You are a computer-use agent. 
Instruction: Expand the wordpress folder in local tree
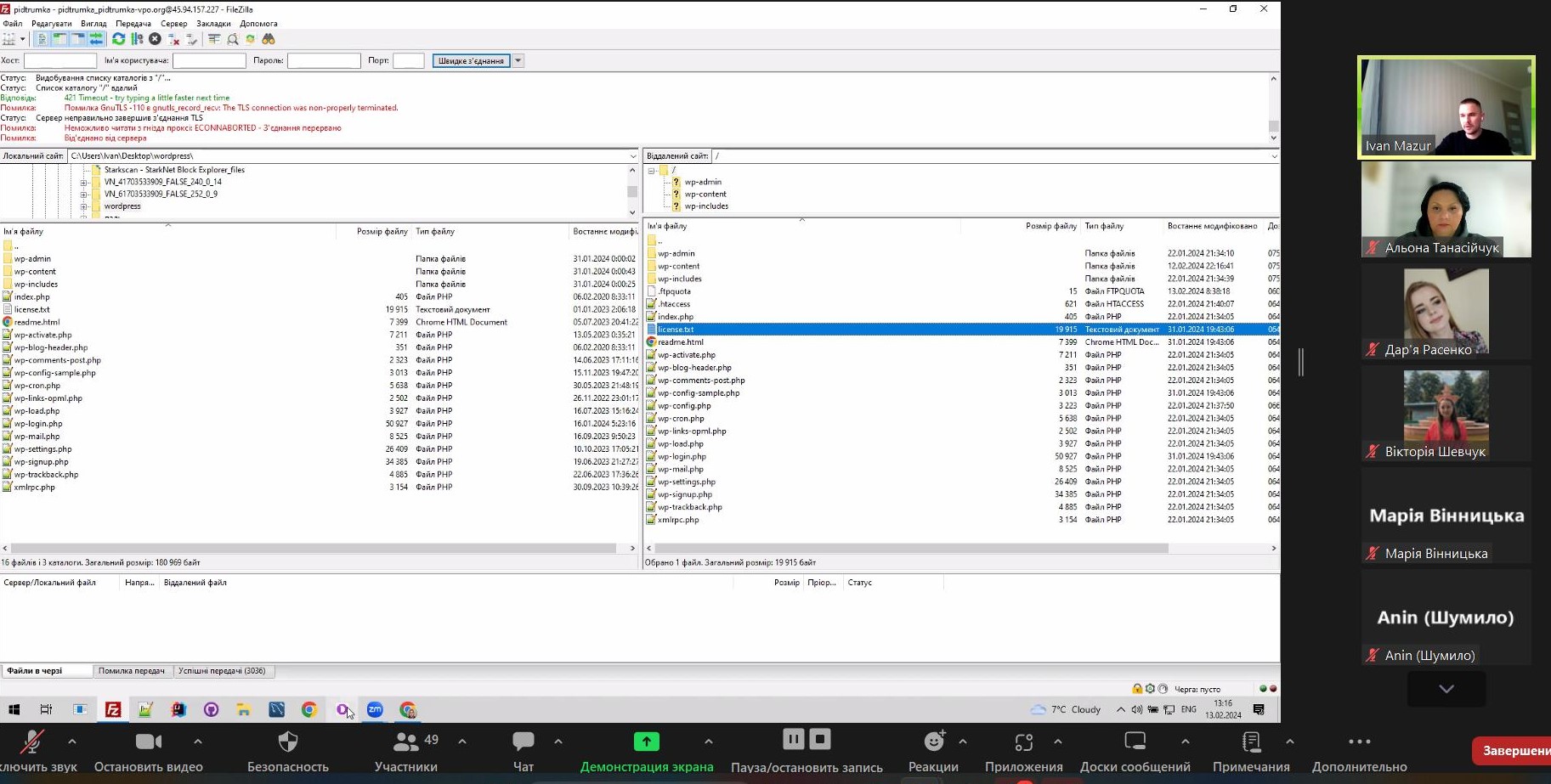pyautogui.click(x=84, y=206)
